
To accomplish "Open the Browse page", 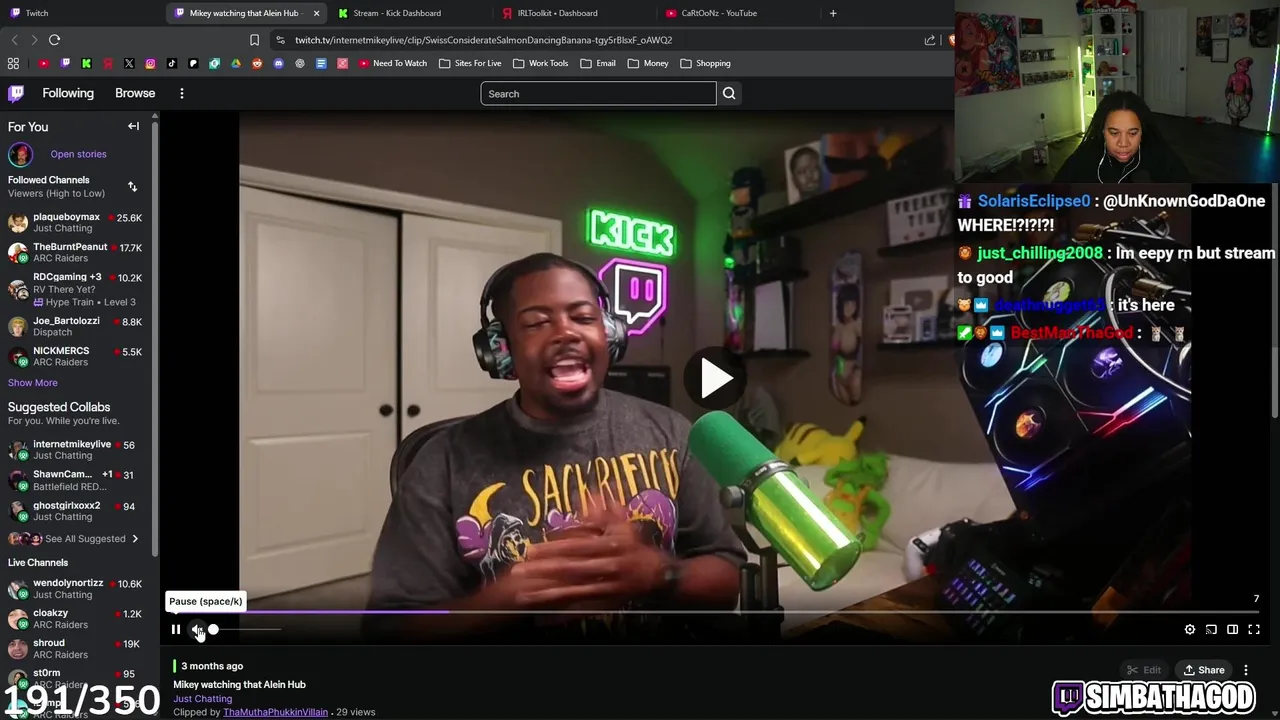I will point(135,93).
